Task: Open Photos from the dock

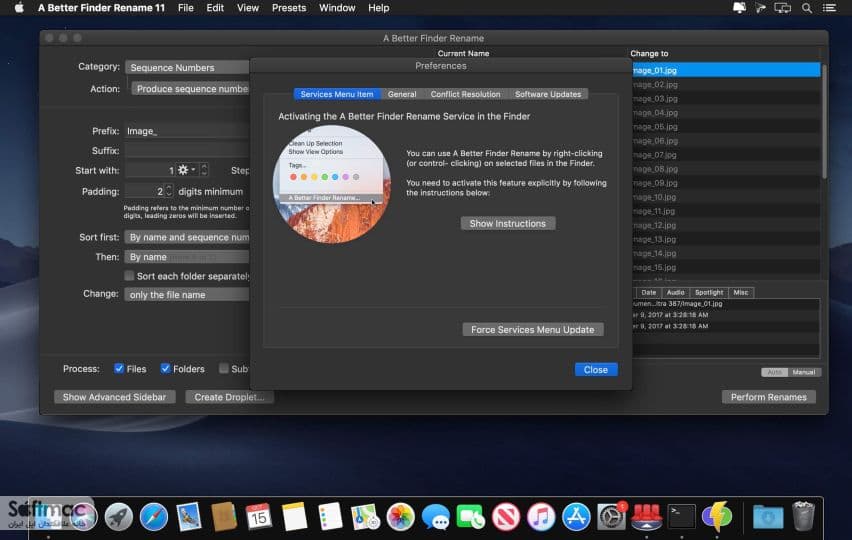Action: (x=400, y=516)
